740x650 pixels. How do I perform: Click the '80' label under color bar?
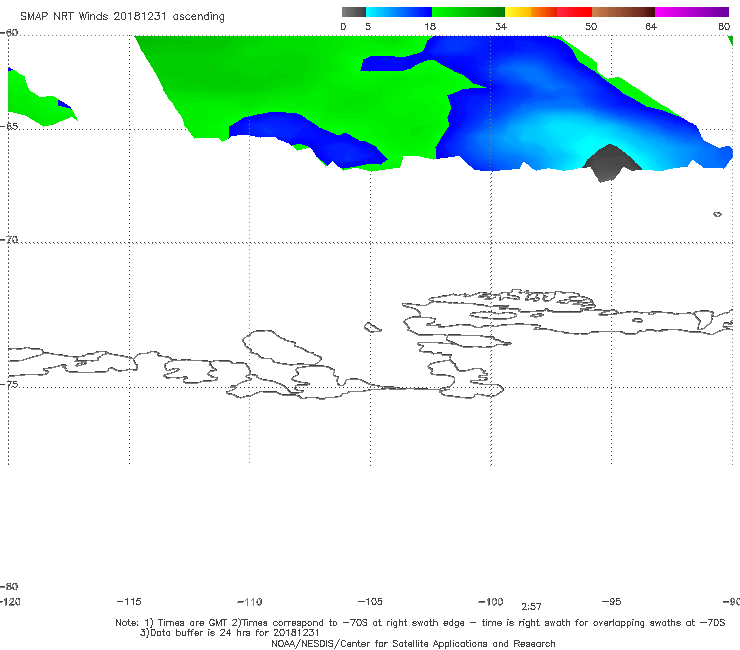724,27
